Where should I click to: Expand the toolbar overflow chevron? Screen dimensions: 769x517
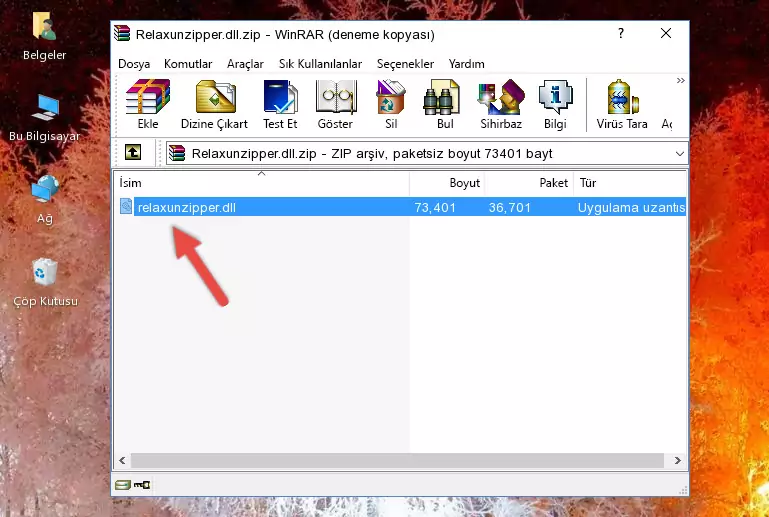[x=681, y=80]
